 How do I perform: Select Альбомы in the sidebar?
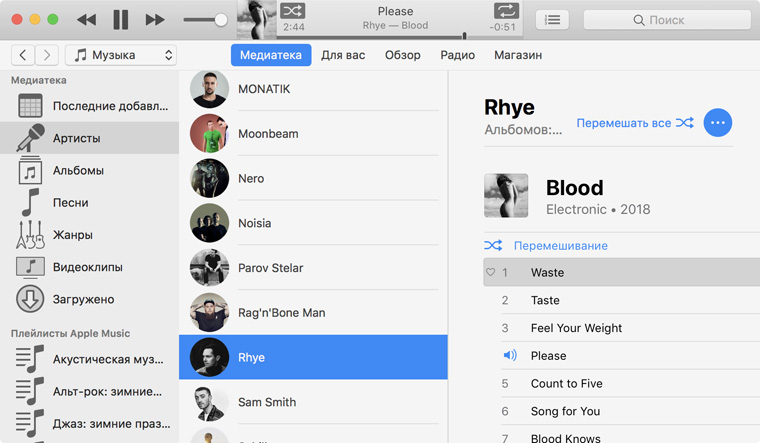(90, 171)
